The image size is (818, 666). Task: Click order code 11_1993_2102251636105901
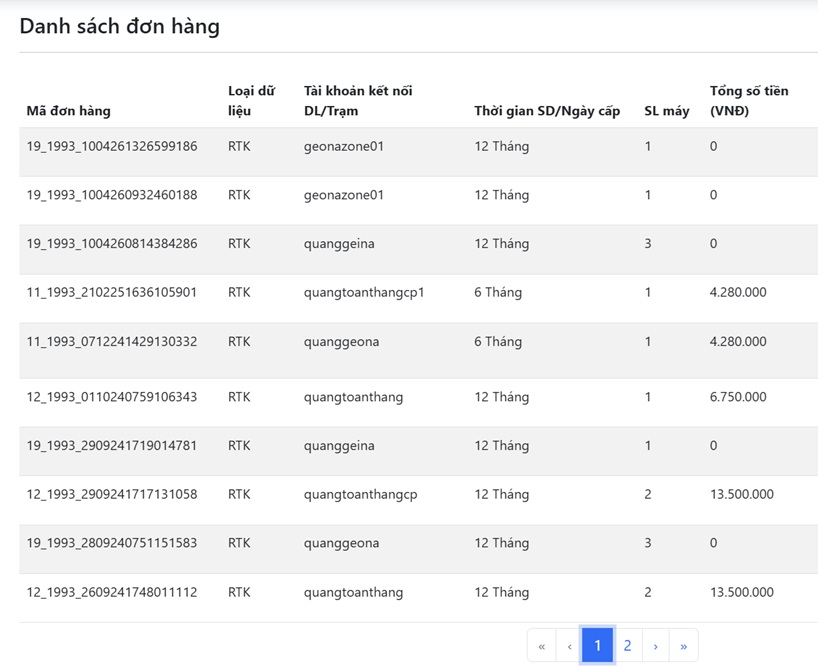pyautogui.click(x=112, y=292)
